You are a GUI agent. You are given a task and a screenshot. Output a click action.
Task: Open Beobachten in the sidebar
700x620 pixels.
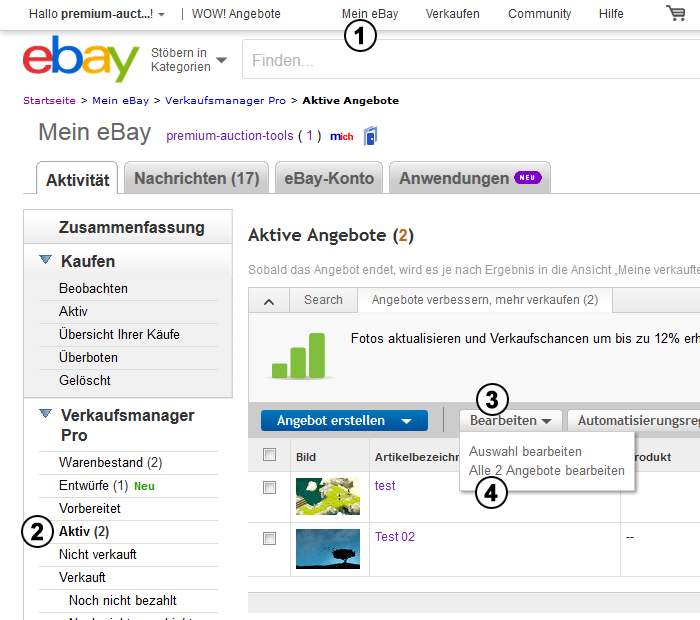pyautogui.click(x=93, y=288)
